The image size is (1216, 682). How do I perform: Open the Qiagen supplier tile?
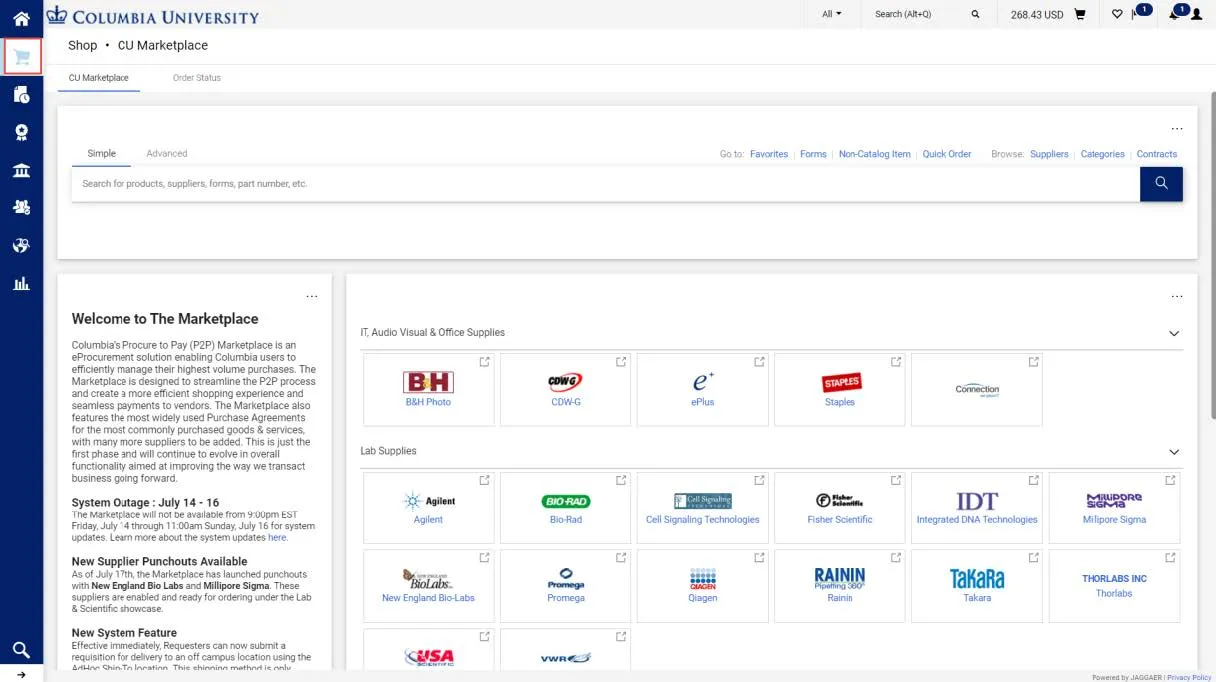tap(703, 585)
